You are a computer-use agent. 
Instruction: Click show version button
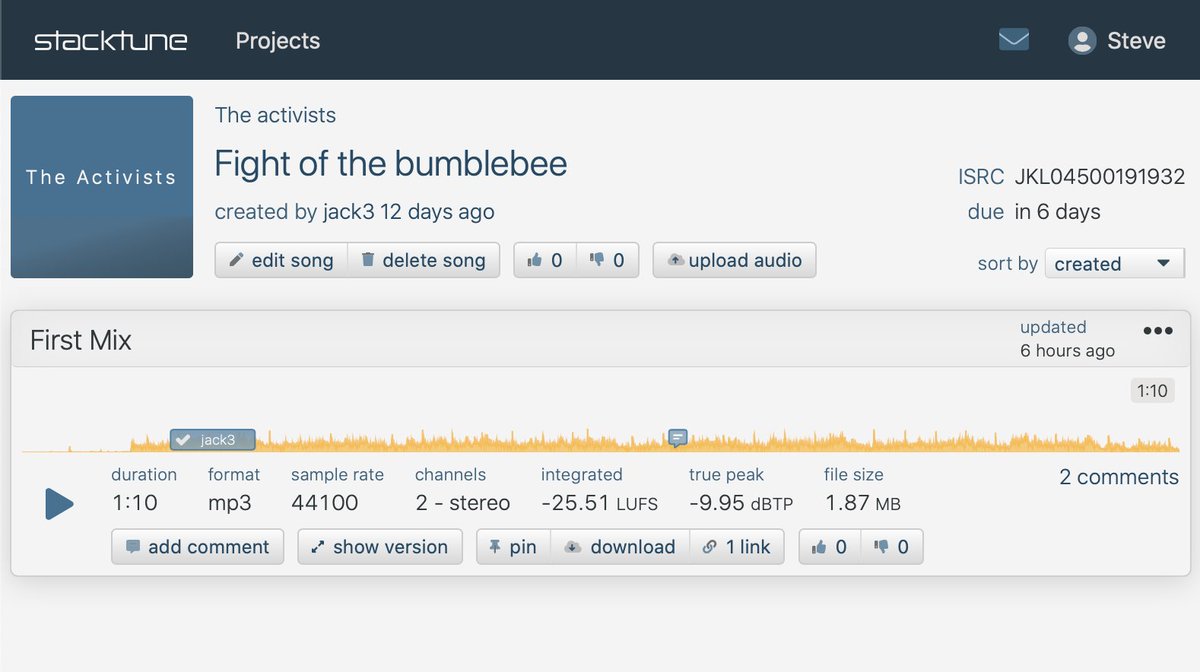(x=380, y=547)
